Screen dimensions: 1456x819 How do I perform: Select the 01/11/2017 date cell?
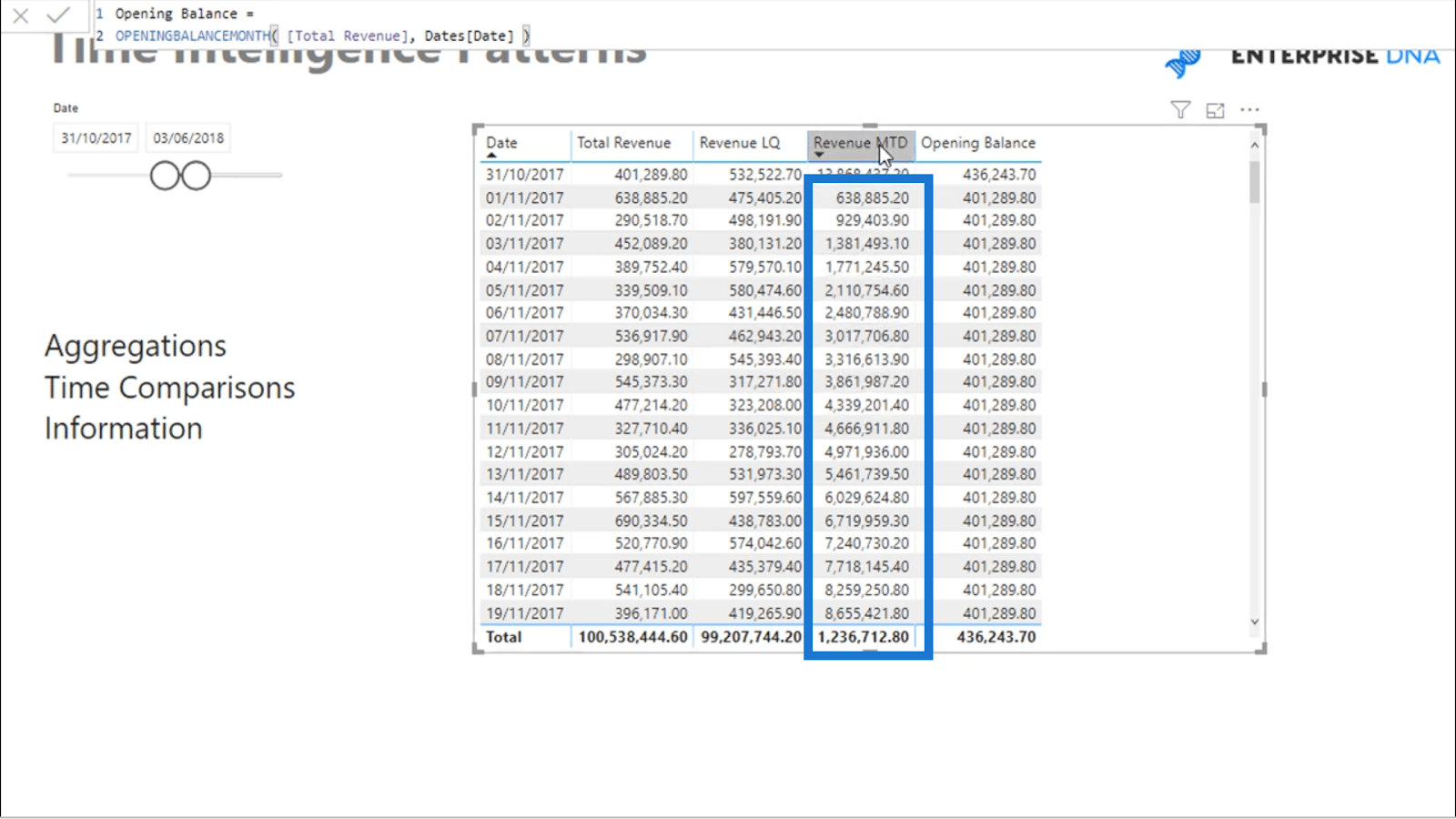click(x=524, y=198)
